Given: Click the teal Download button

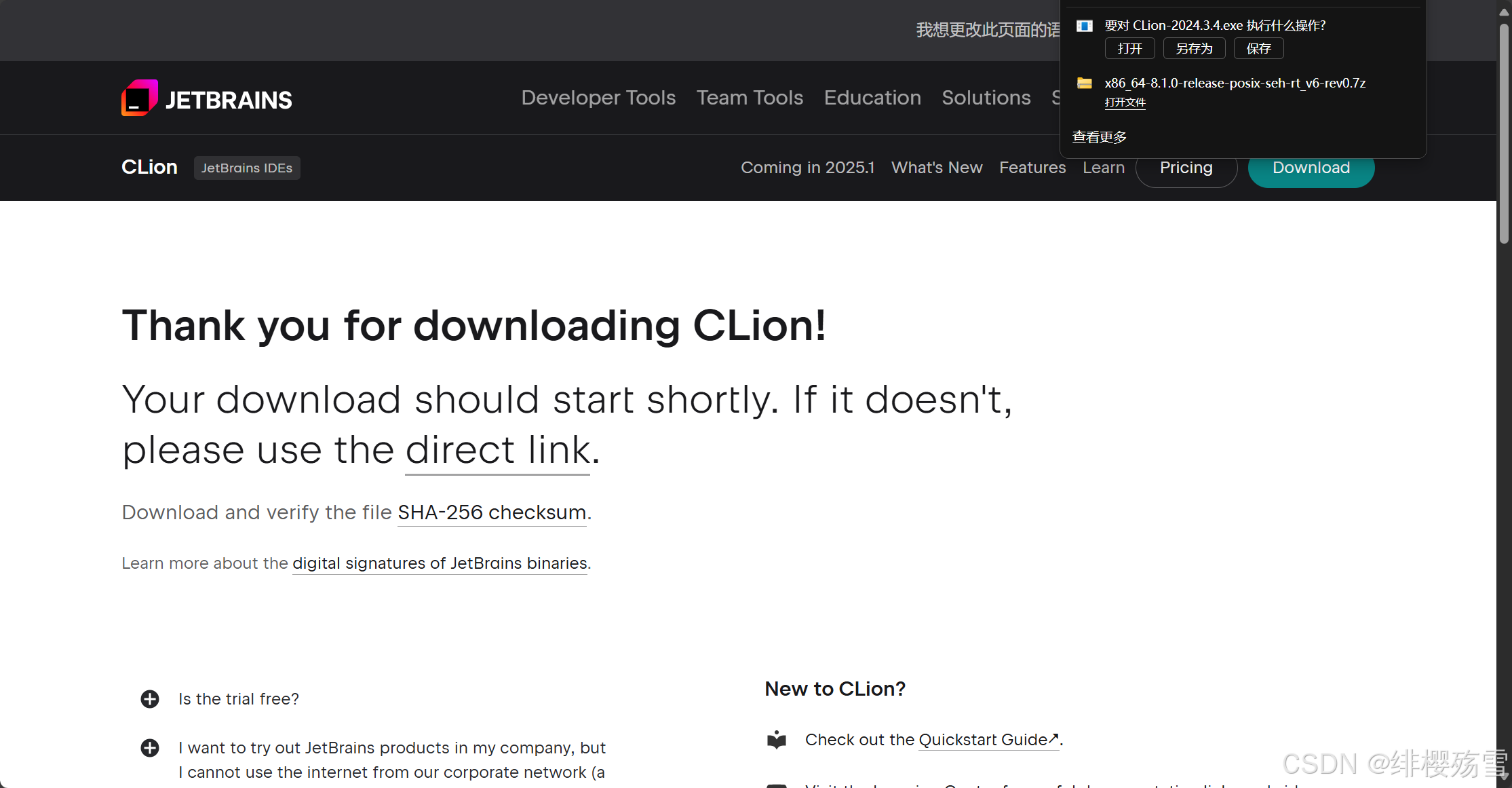Looking at the screenshot, I should 1311,168.
